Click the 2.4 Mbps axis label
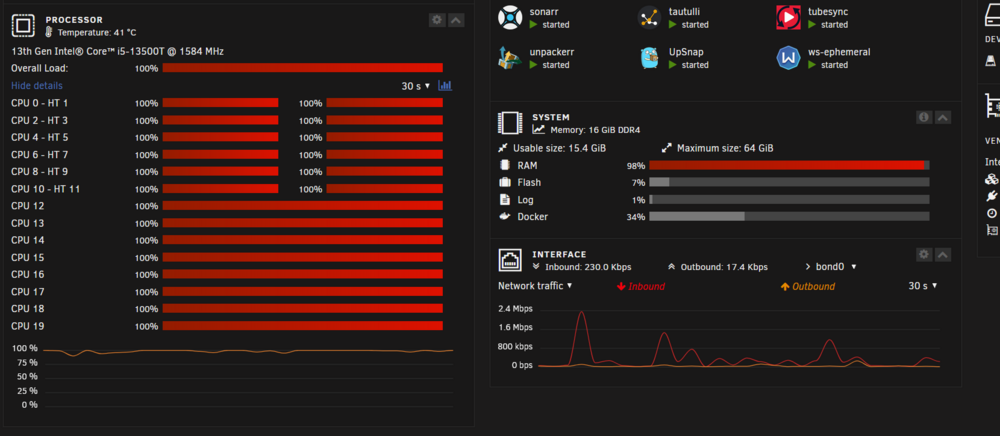This screenshot has width=1000, height=436. (x=515, y=309)
